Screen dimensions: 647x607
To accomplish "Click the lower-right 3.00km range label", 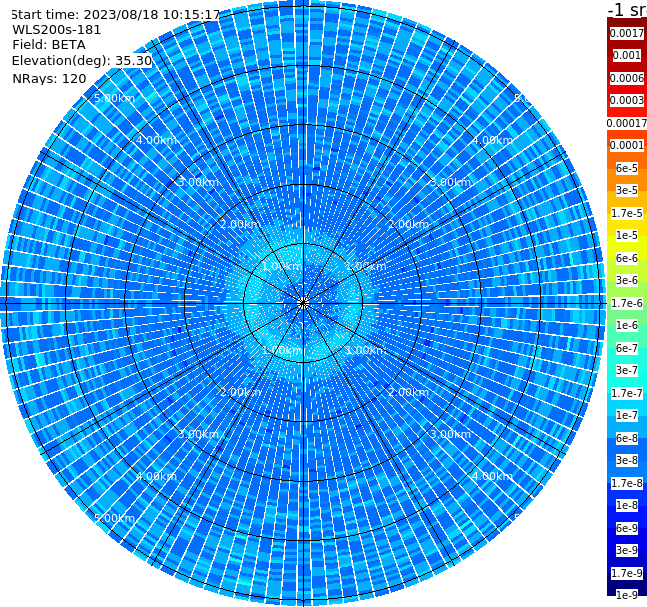I will pyautogui.click(x=451, y=434).
